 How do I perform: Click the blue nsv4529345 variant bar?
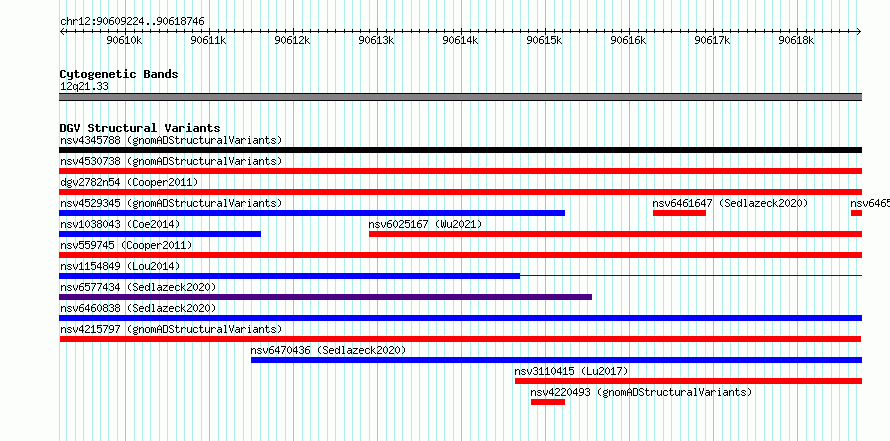(x=312, y=213)
